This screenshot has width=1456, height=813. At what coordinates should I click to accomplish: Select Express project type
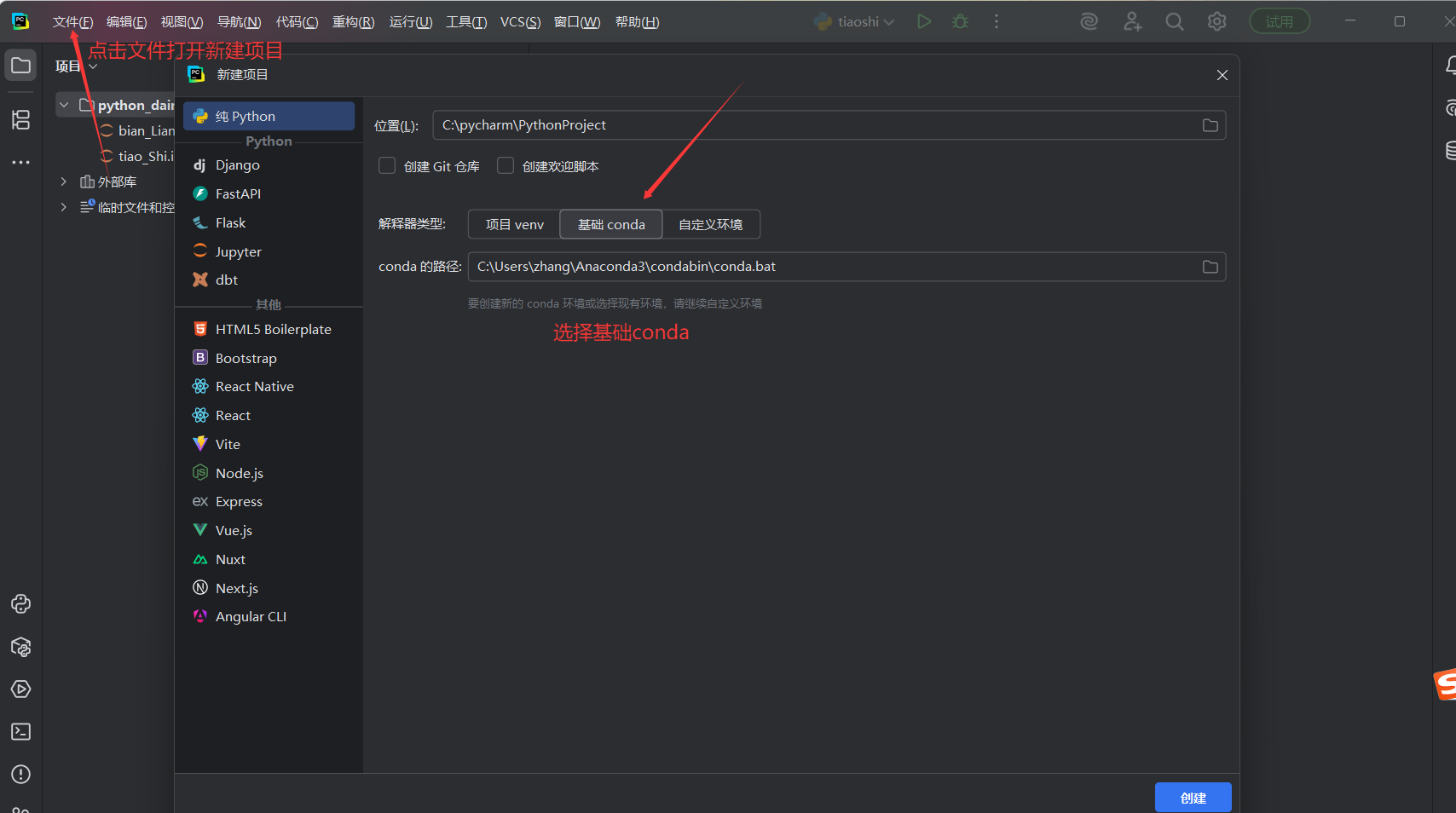tap(269, 502)
